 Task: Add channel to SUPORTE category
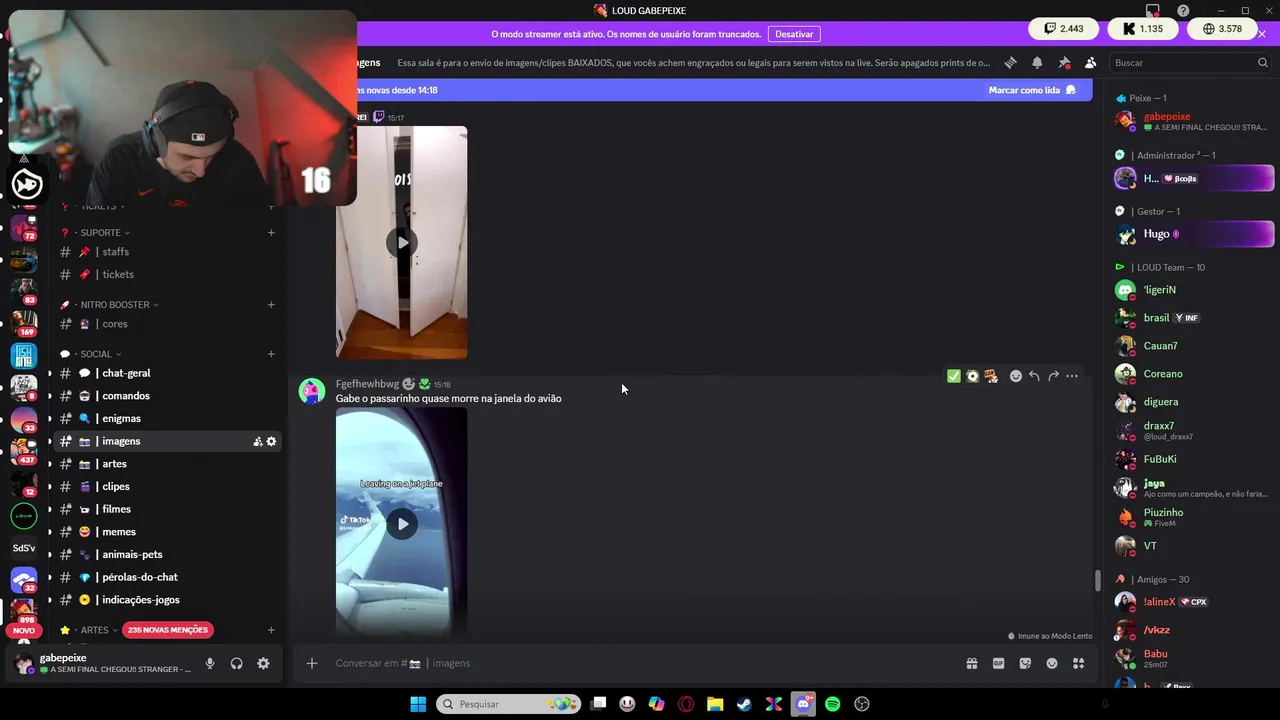271,233
